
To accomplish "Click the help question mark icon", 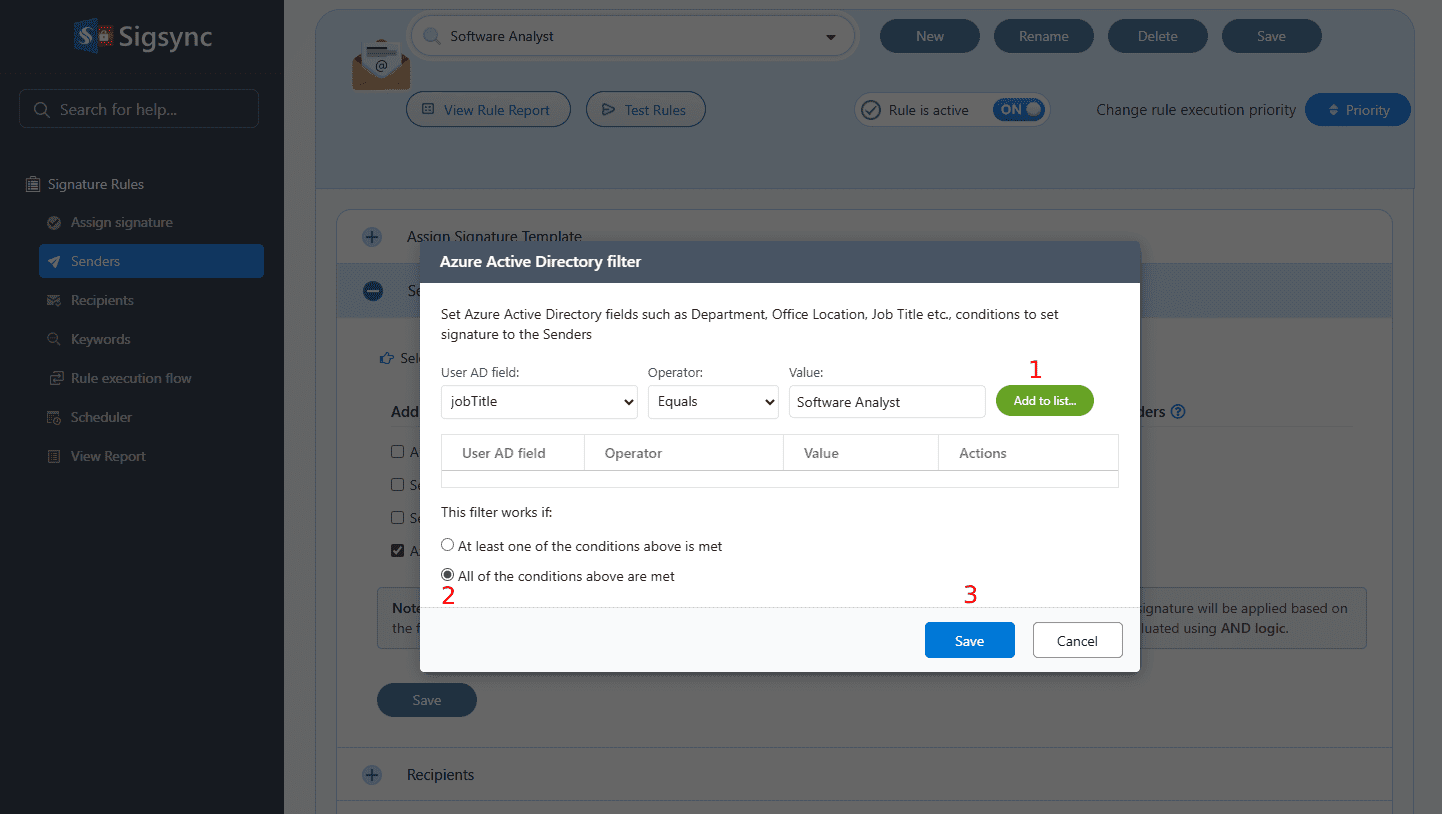I will pos(1178,411).
